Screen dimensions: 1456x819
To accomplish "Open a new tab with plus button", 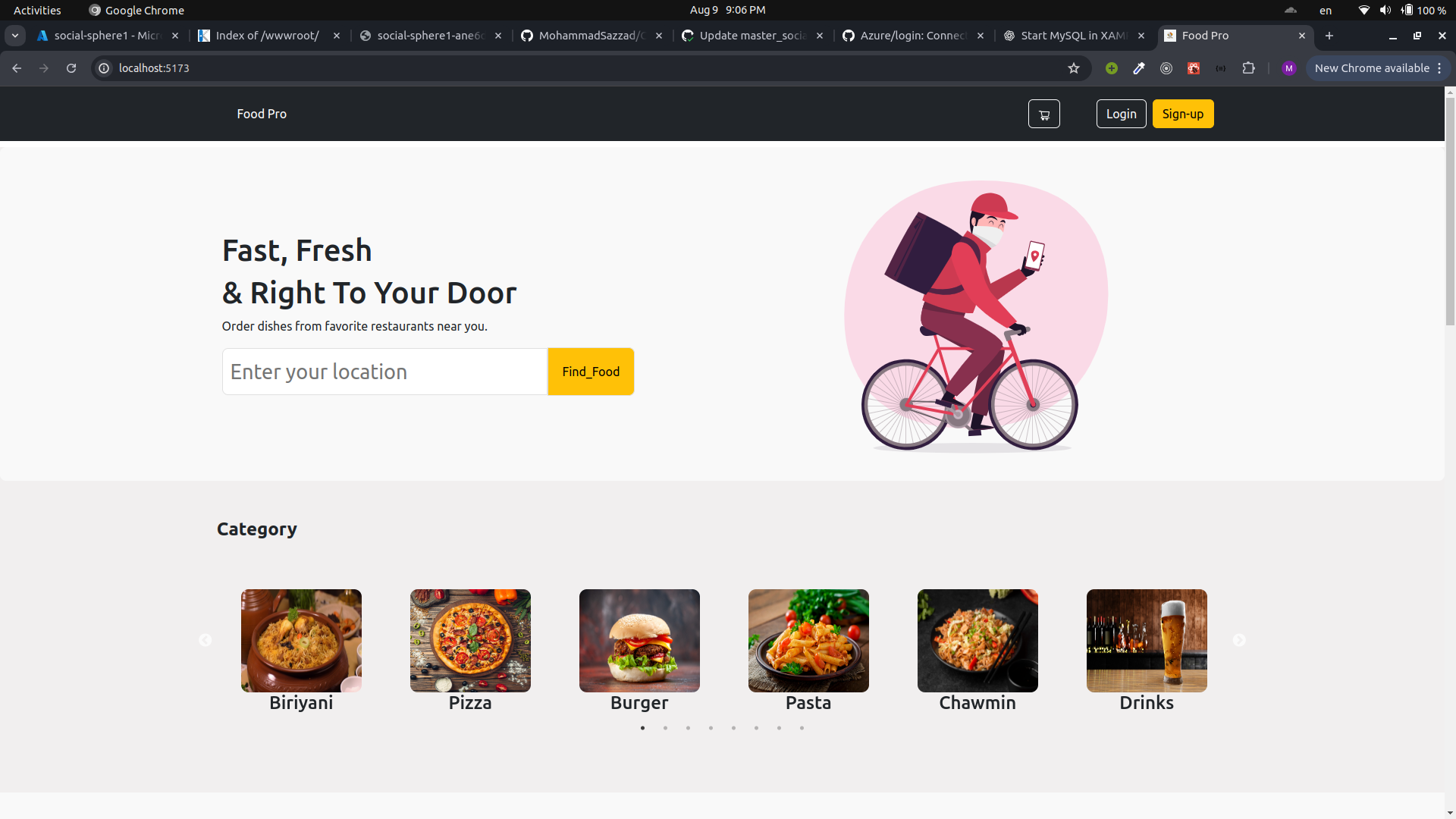I will [x=1329, y=36].
